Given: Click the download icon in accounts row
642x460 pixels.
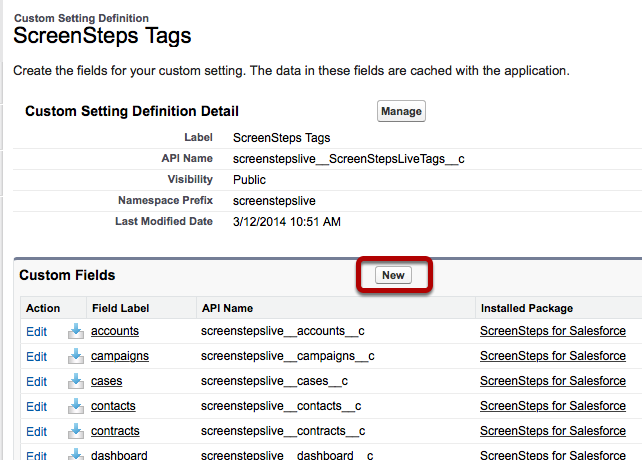Looking at the screenshot, I should pyautogui.click(x=76, y=331).
